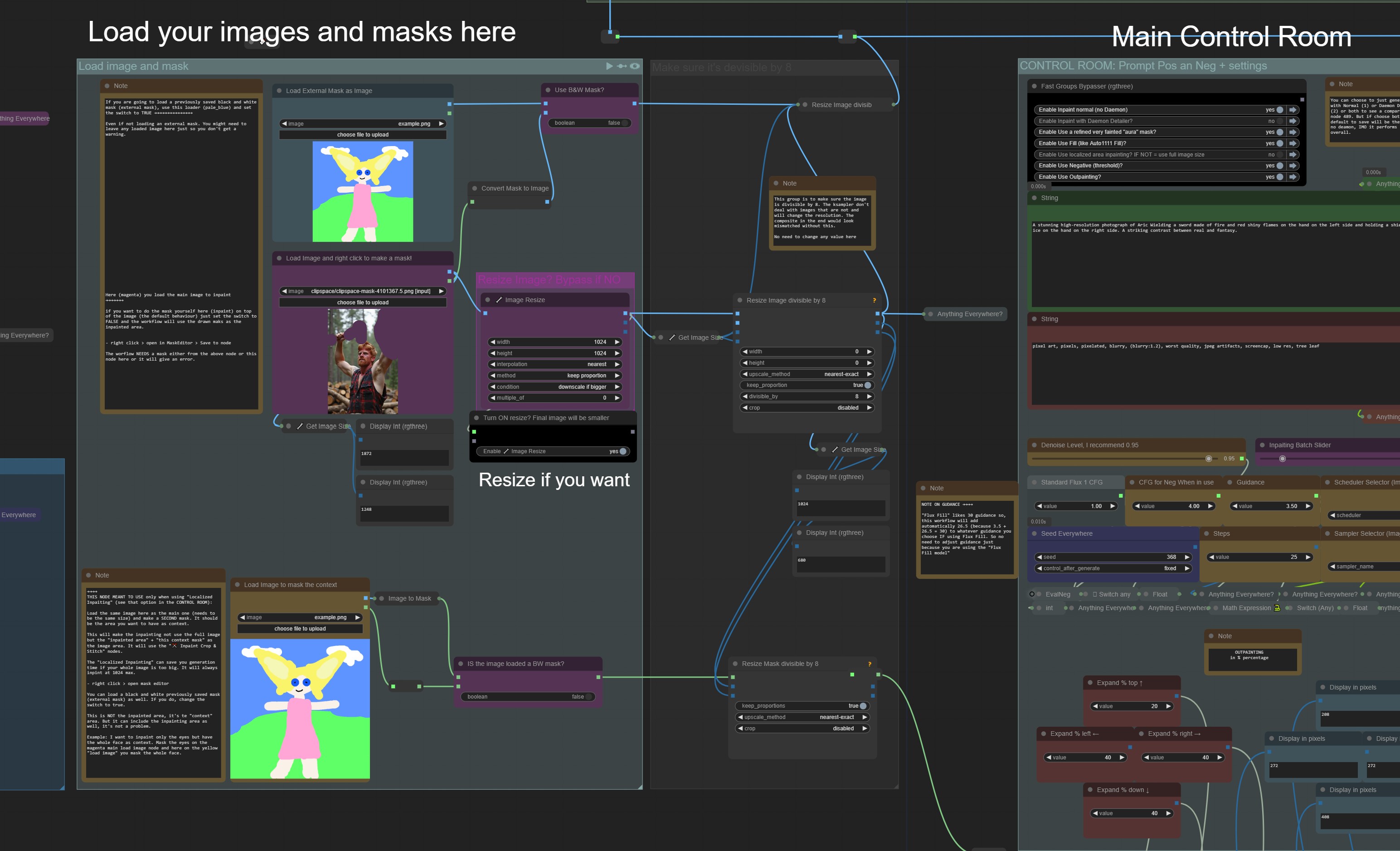Toggle keep_proportion in Resize Image divisible by 8
The width and height of the screenshot is (1400, 851).
pyautogui.click(x=867, y=386)
